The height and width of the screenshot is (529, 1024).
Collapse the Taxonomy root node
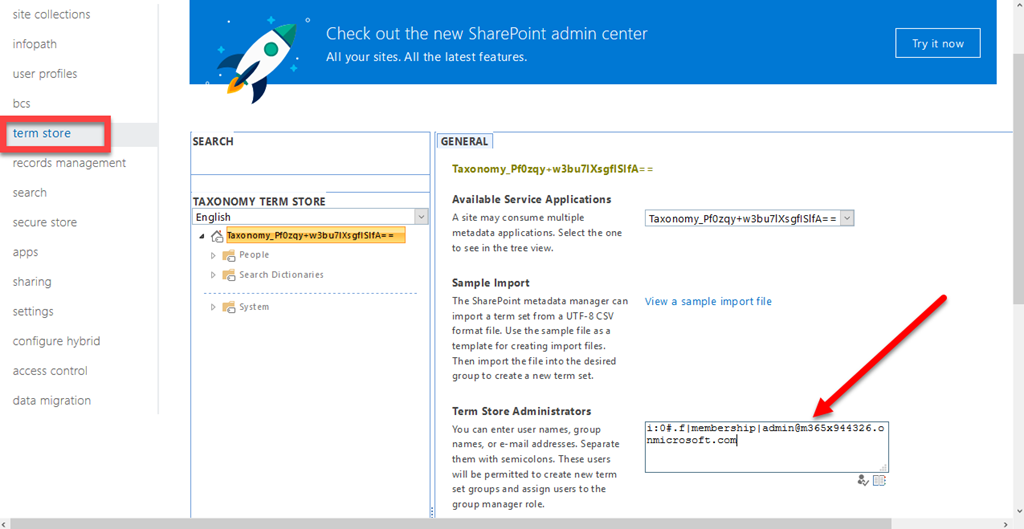pos(203,237)
